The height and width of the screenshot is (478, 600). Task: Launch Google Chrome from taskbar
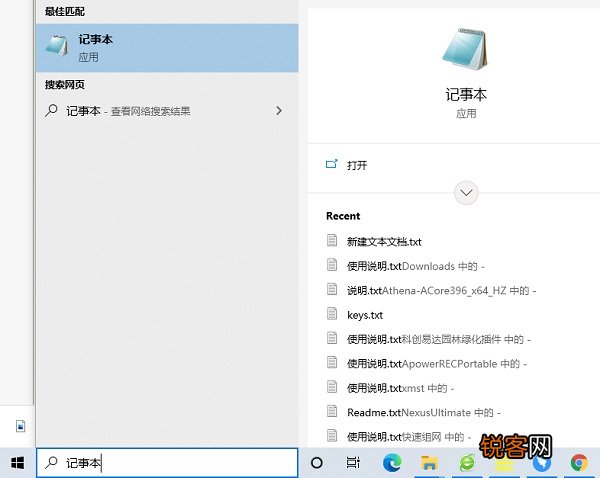[579, 462]
